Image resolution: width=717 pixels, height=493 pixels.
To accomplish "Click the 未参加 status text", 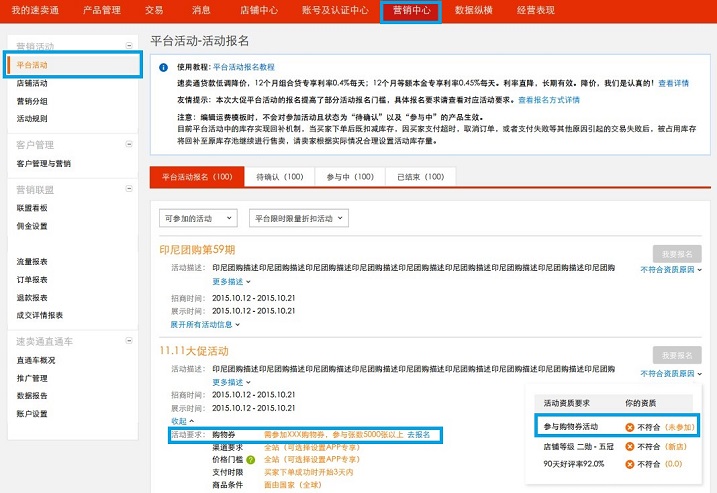I will tap(680, 427).
